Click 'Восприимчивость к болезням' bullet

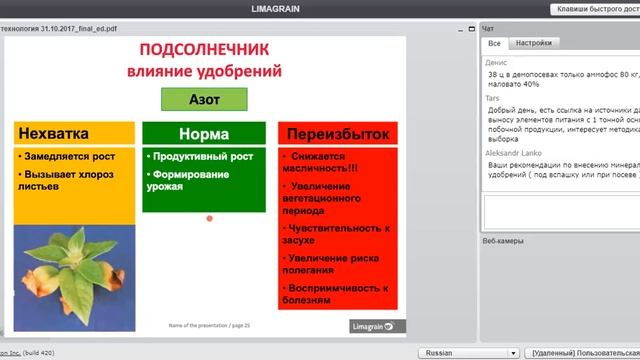(x=335, y=294)
